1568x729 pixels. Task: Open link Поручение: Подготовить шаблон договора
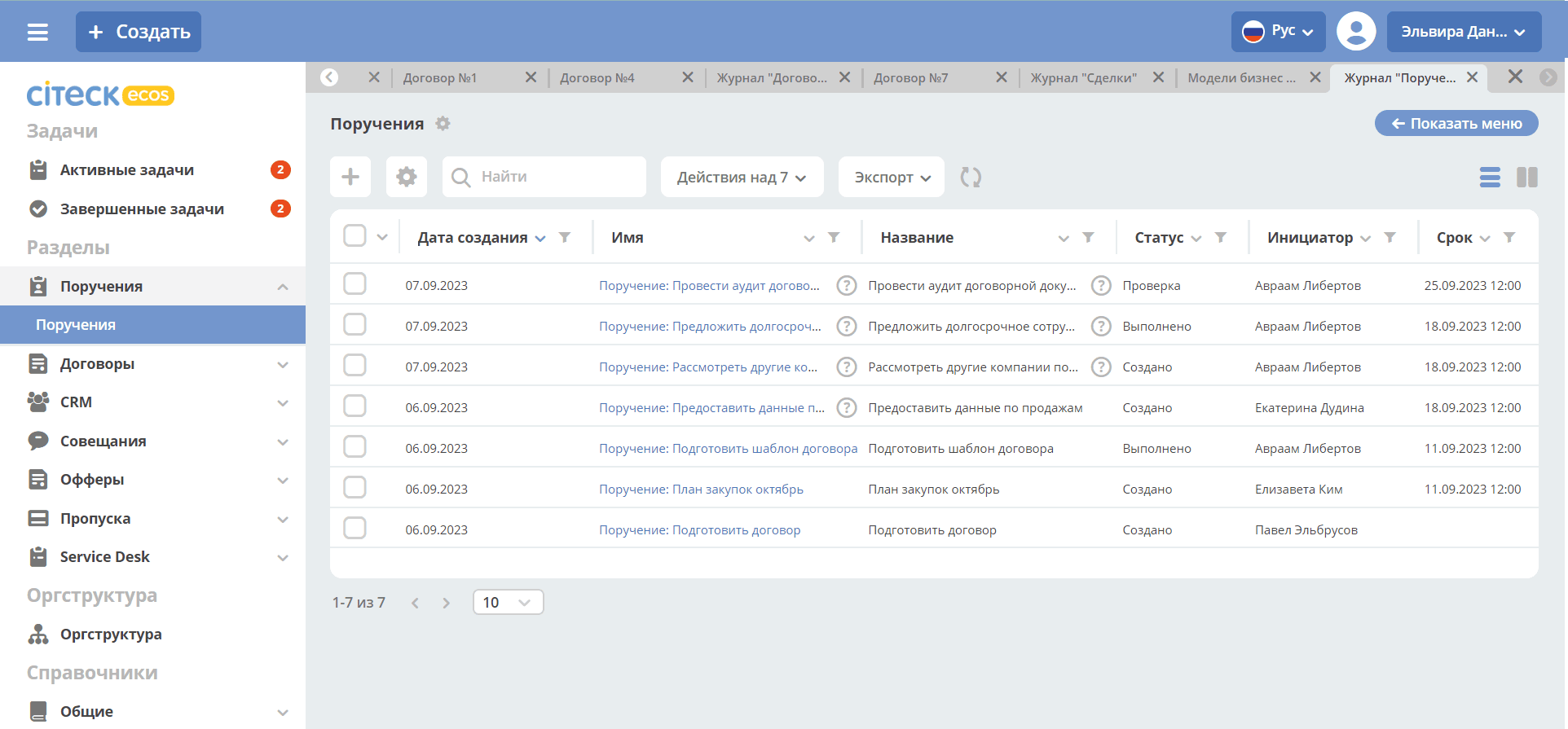[x=728, y=448]
